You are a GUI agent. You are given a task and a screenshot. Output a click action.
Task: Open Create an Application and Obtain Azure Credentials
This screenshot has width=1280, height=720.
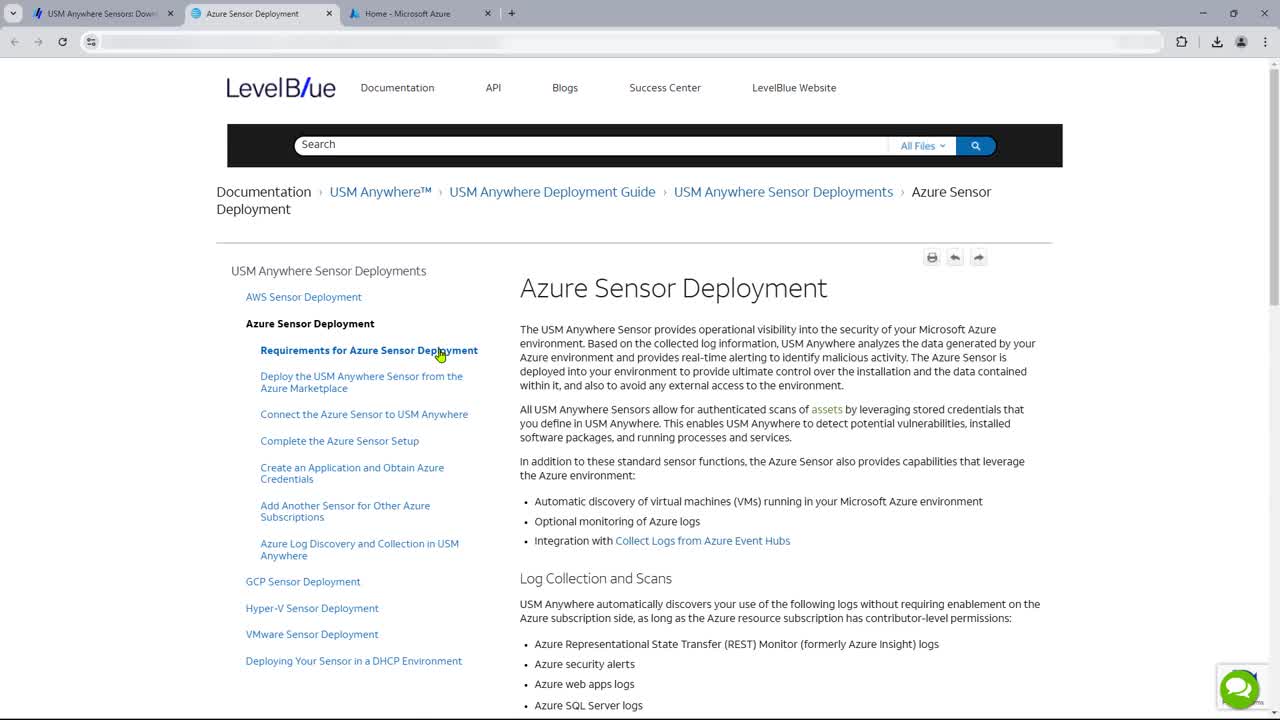point(352,473)
